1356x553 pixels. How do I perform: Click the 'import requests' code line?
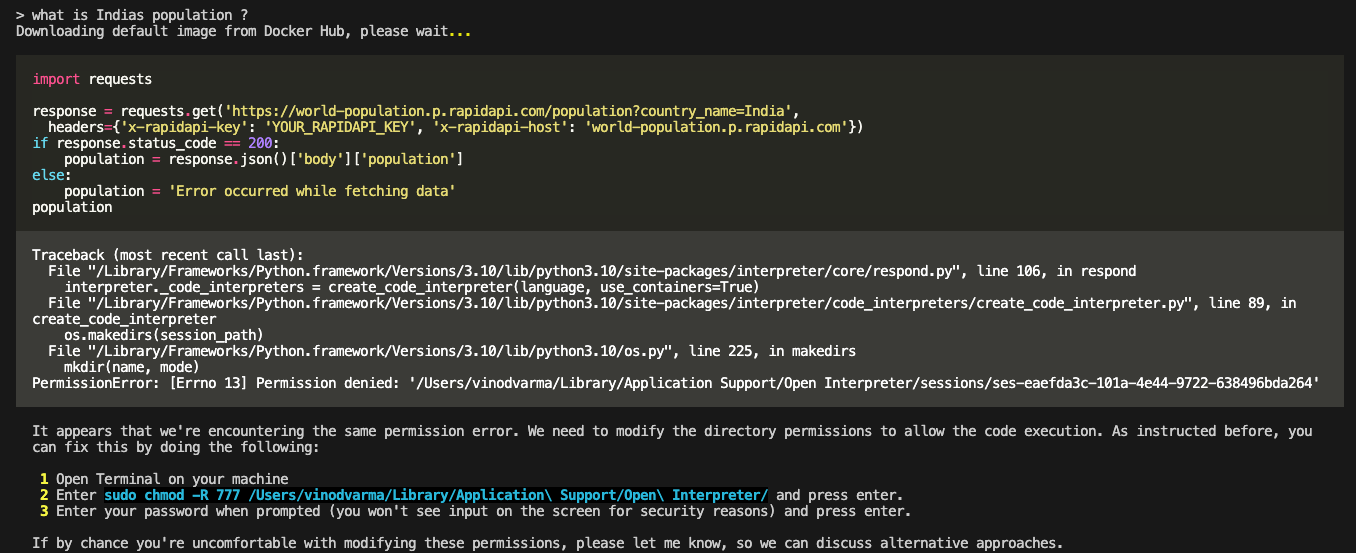(92, 79)
